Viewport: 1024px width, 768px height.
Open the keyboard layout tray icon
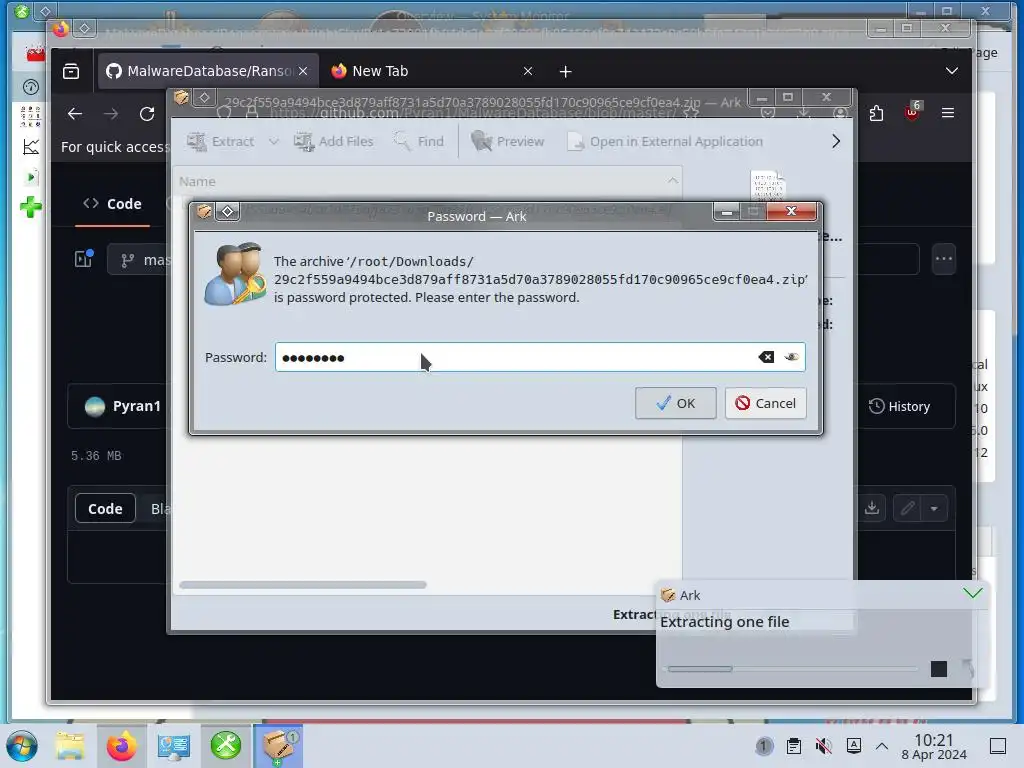point(854,746)
